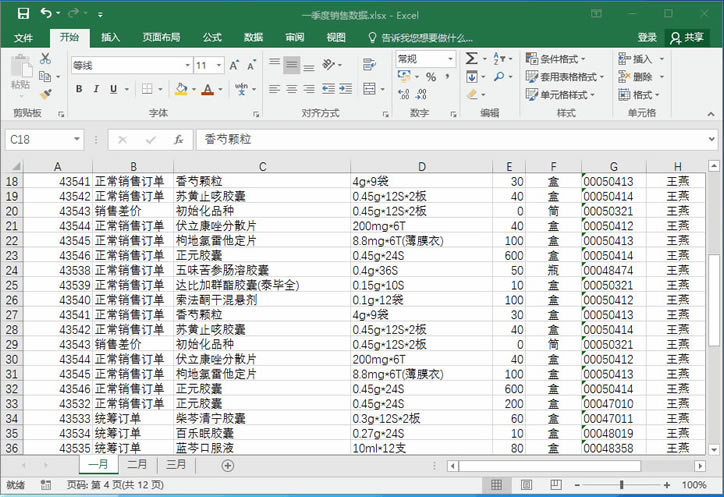Click the insert function fx icon
The width and height of the screenshot is (724, 497).
click(x=178, y=140)
